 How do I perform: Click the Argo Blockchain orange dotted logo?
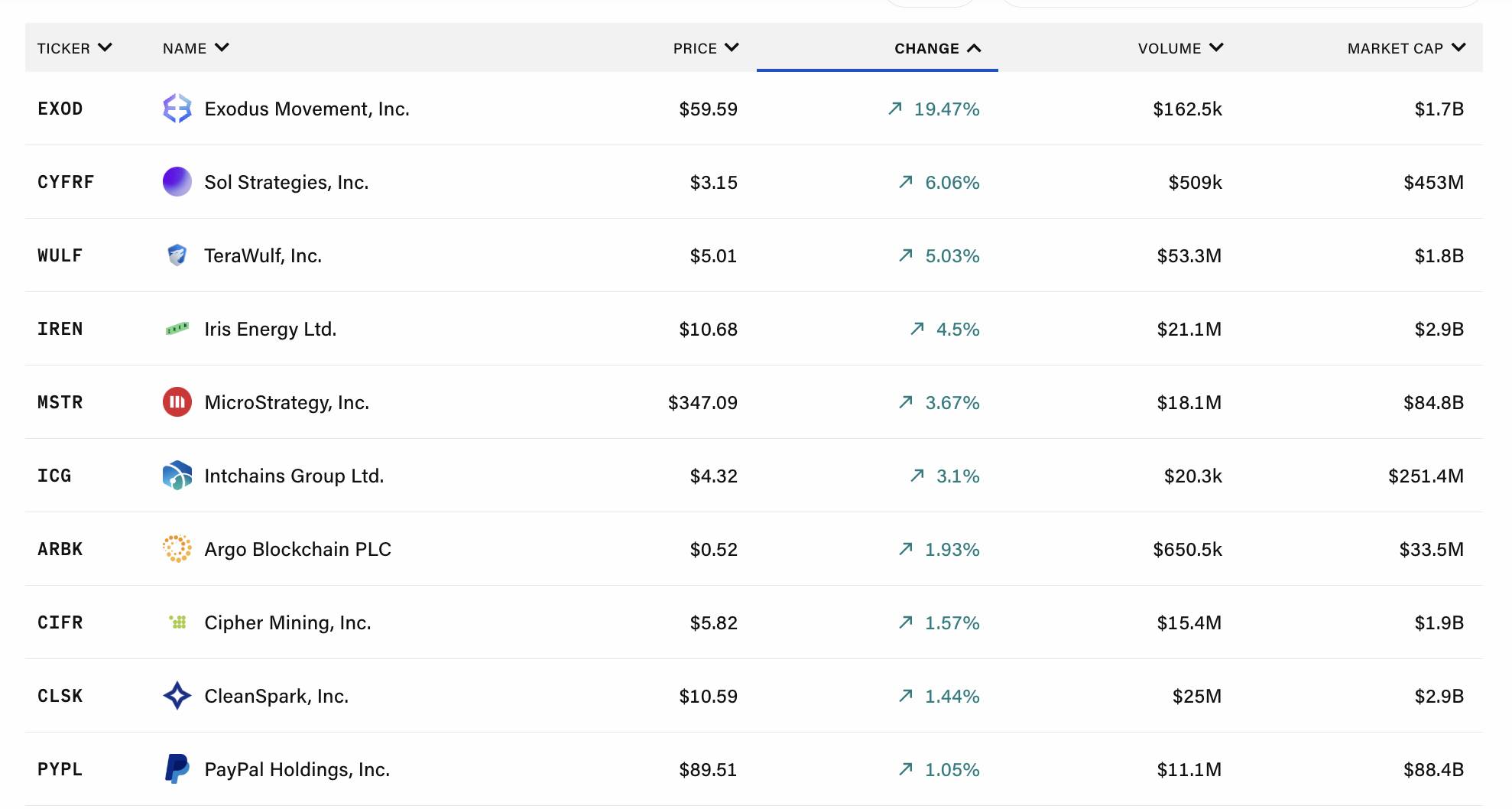(x=177, y=549)
